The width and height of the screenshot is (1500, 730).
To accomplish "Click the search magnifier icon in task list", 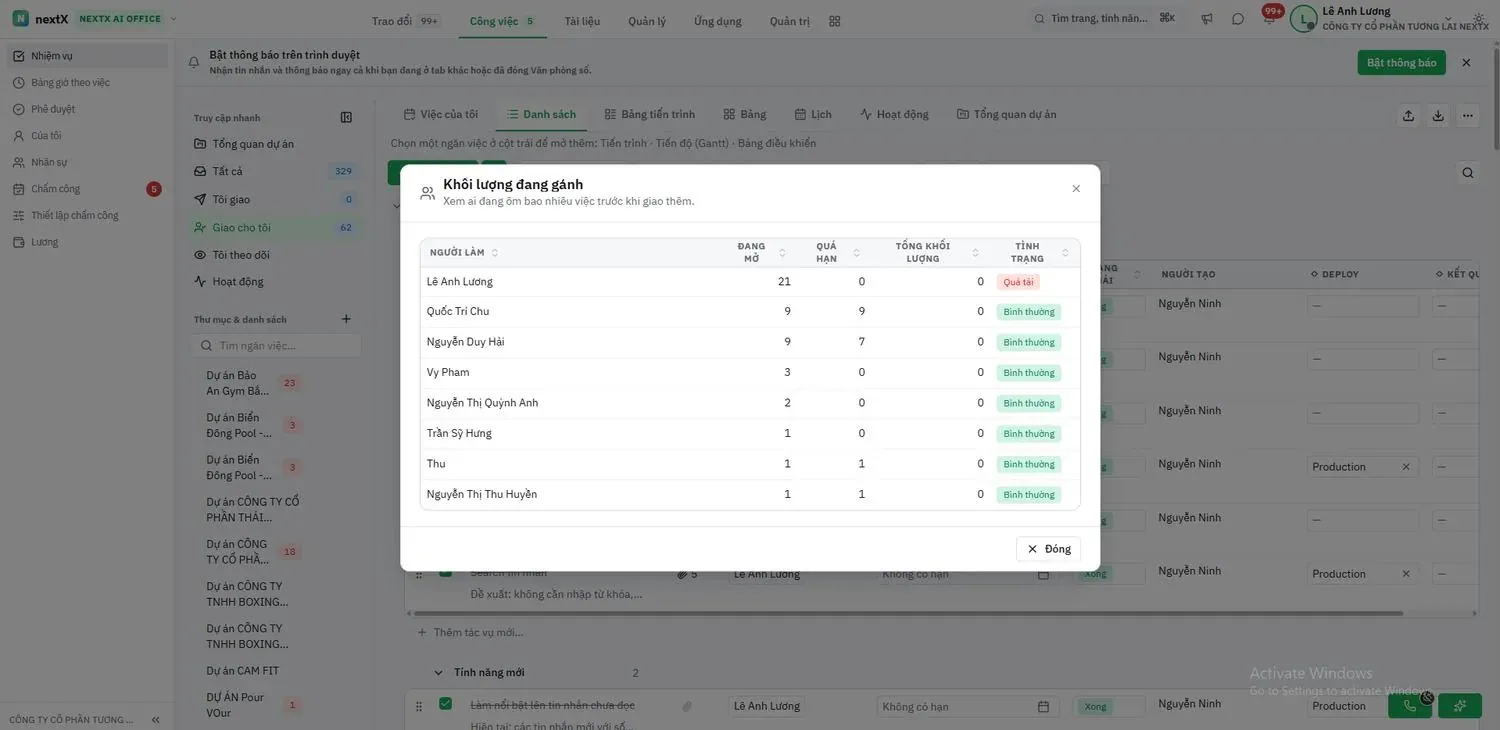I will pos(1467,172).
